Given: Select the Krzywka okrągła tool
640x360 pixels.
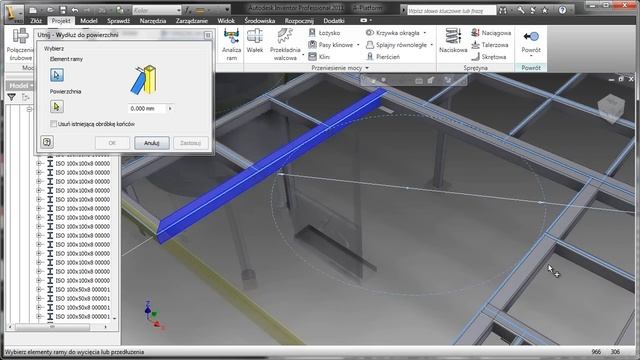Looking at the screenshot, I should coord(393,33).
